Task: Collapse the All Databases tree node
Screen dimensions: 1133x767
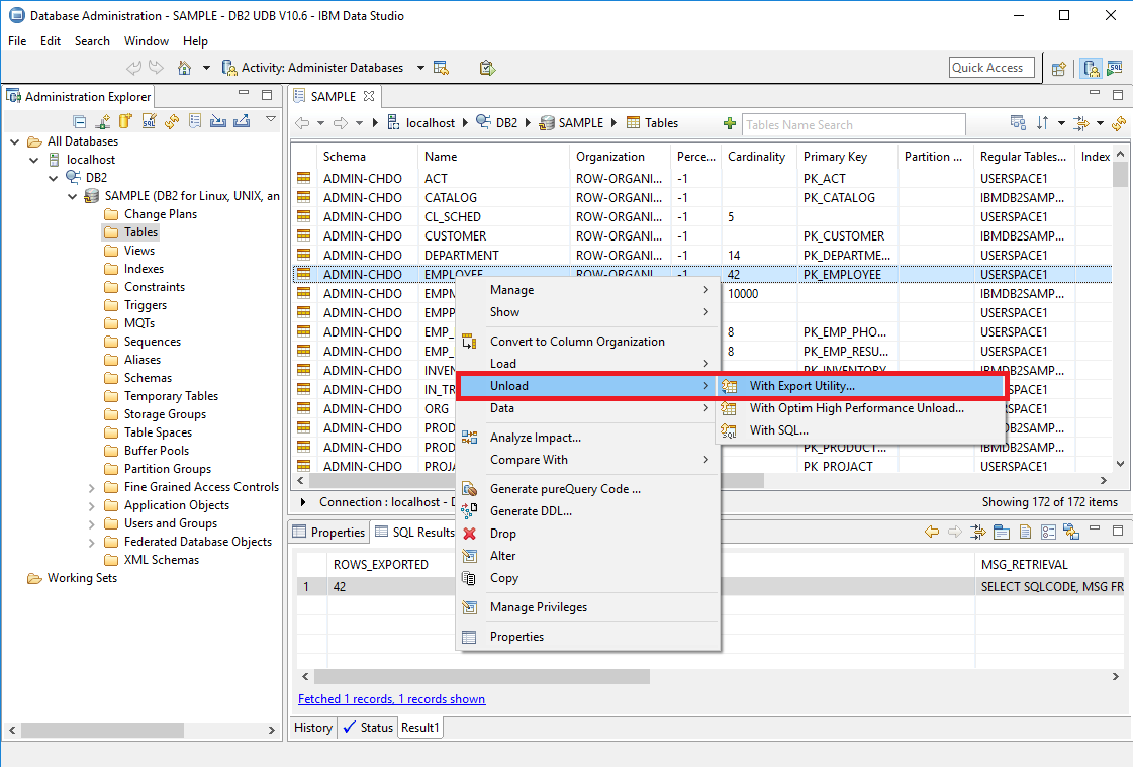Action: point(15,141)
